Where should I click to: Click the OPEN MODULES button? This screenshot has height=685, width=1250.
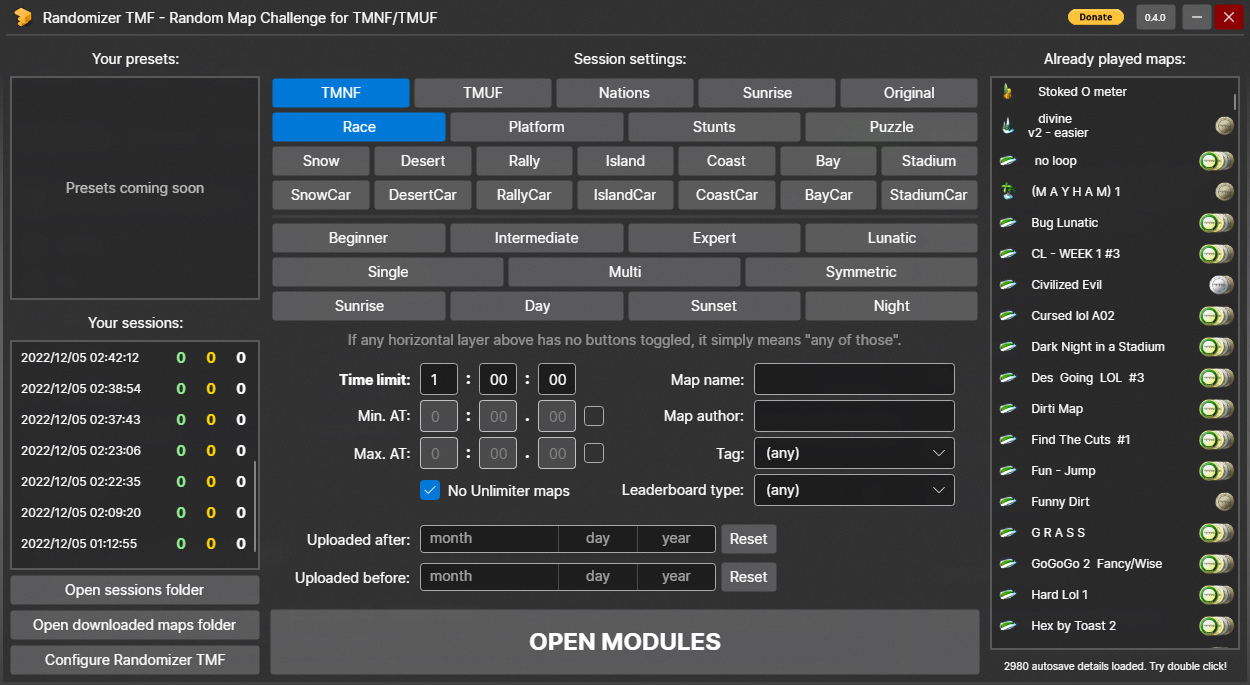point(625,642)
